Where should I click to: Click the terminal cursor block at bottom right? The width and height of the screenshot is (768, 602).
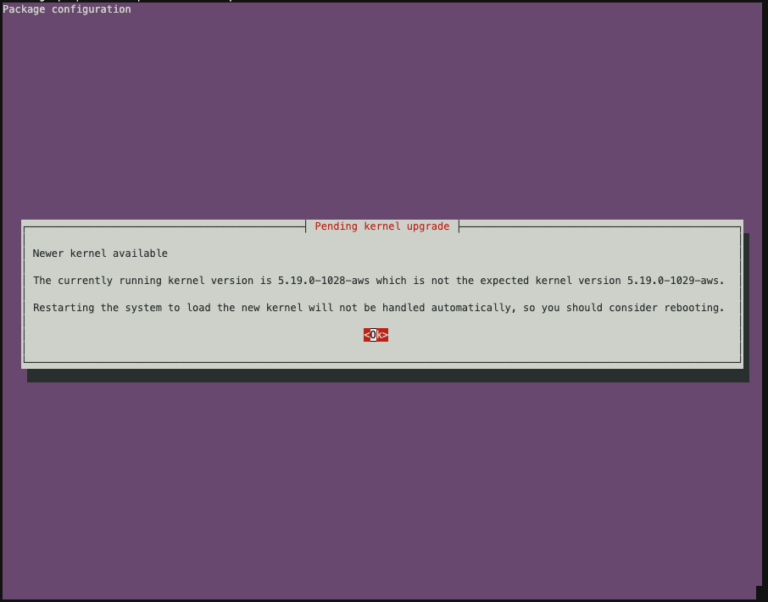click(760, 592)
